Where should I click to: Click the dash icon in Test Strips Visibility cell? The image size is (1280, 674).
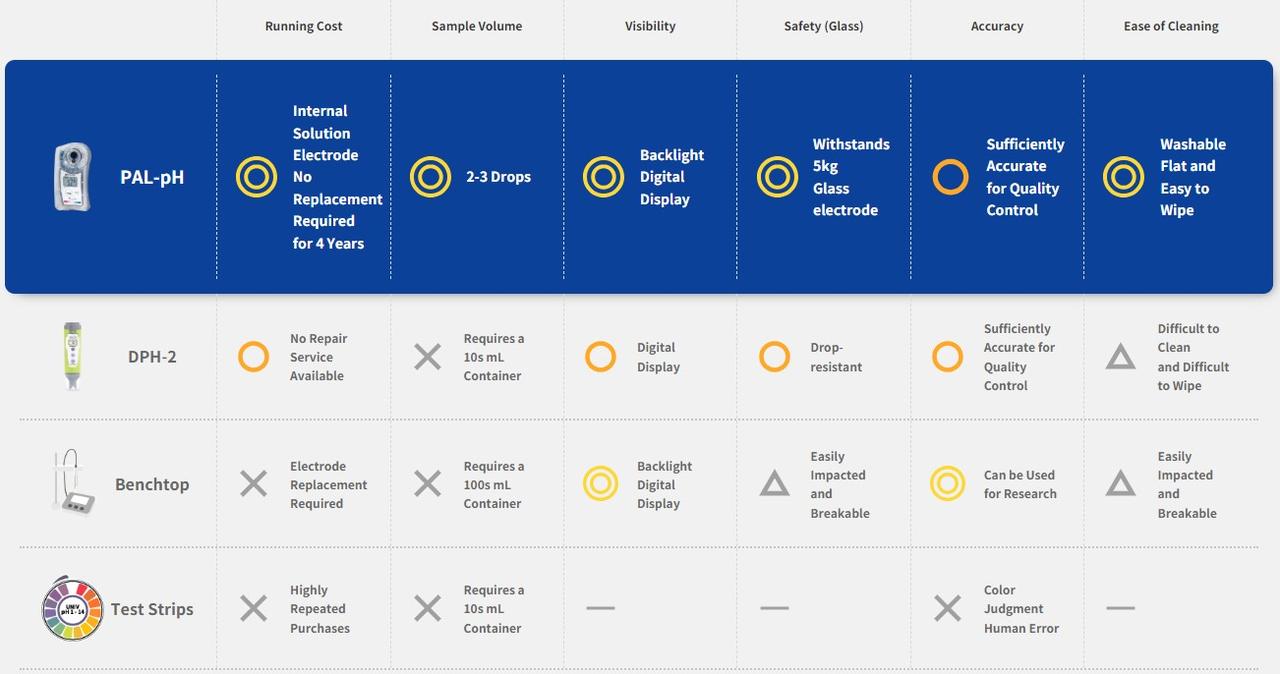point(600,608)
